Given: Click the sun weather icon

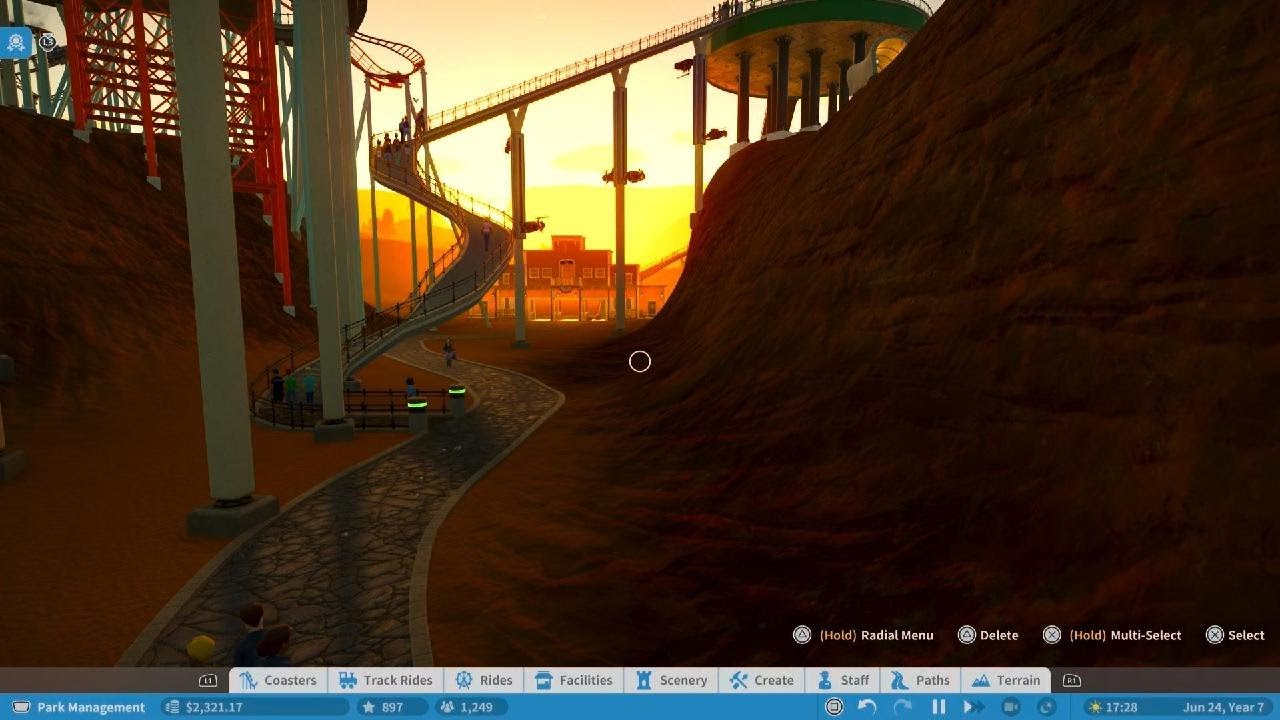Looking at the screenshot, I should pos(1095,707).
